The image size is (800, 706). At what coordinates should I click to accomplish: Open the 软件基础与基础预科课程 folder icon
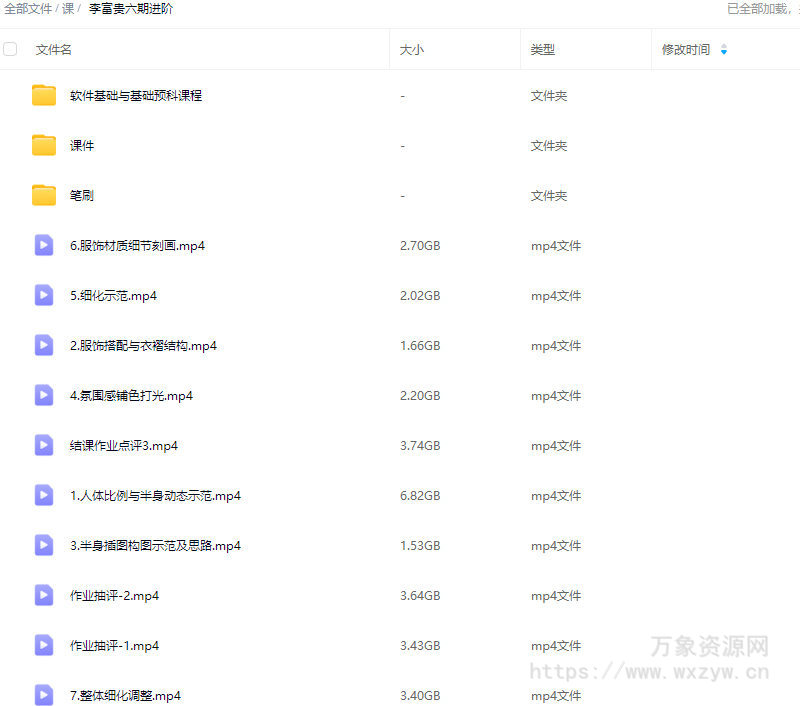[x=43, y=95]
